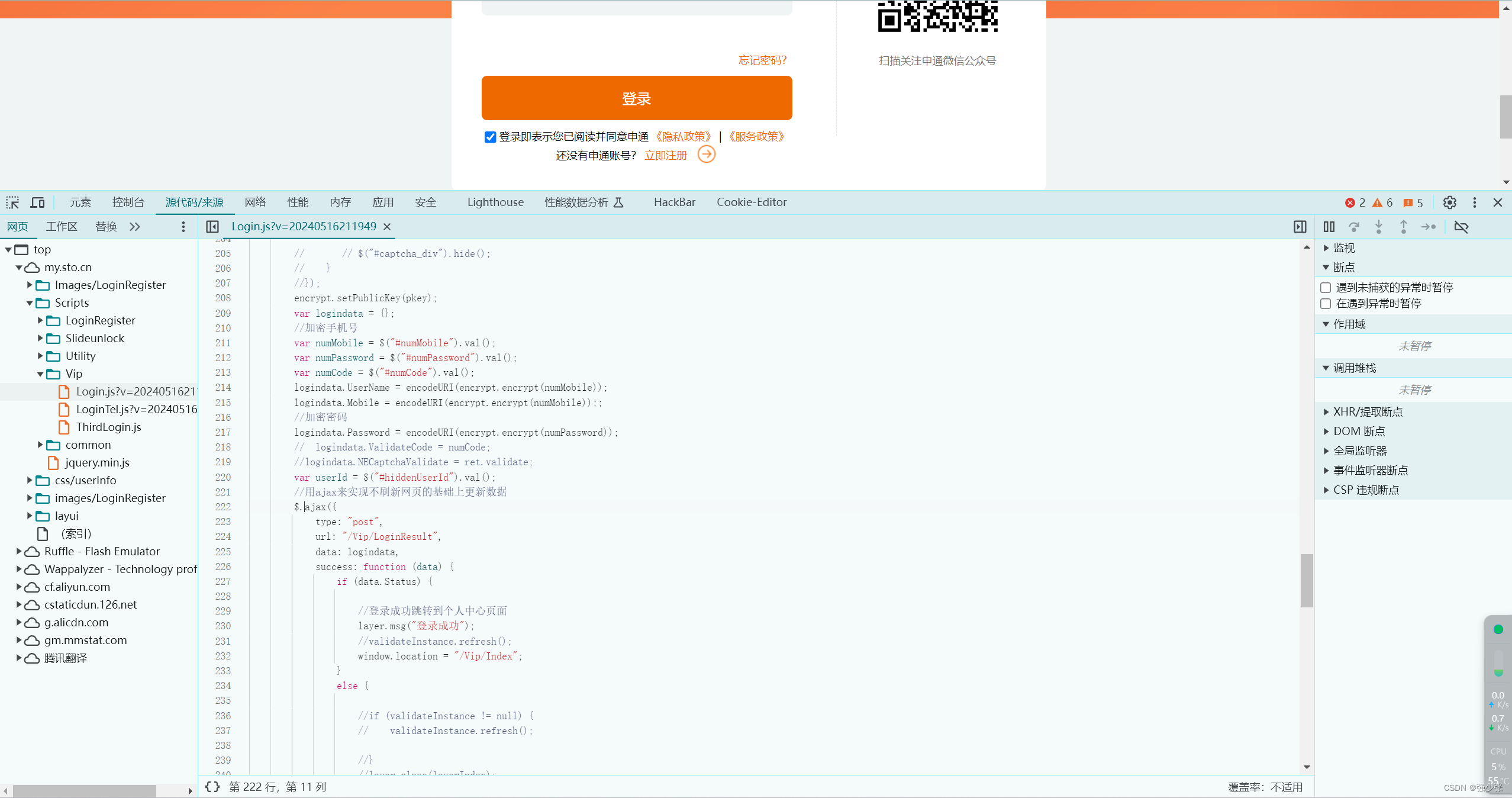Viewport: 1512px width, 798px height.
Task: Deactivate breakpoints icon in debugger toolbar
Action: pos(1461,227)
